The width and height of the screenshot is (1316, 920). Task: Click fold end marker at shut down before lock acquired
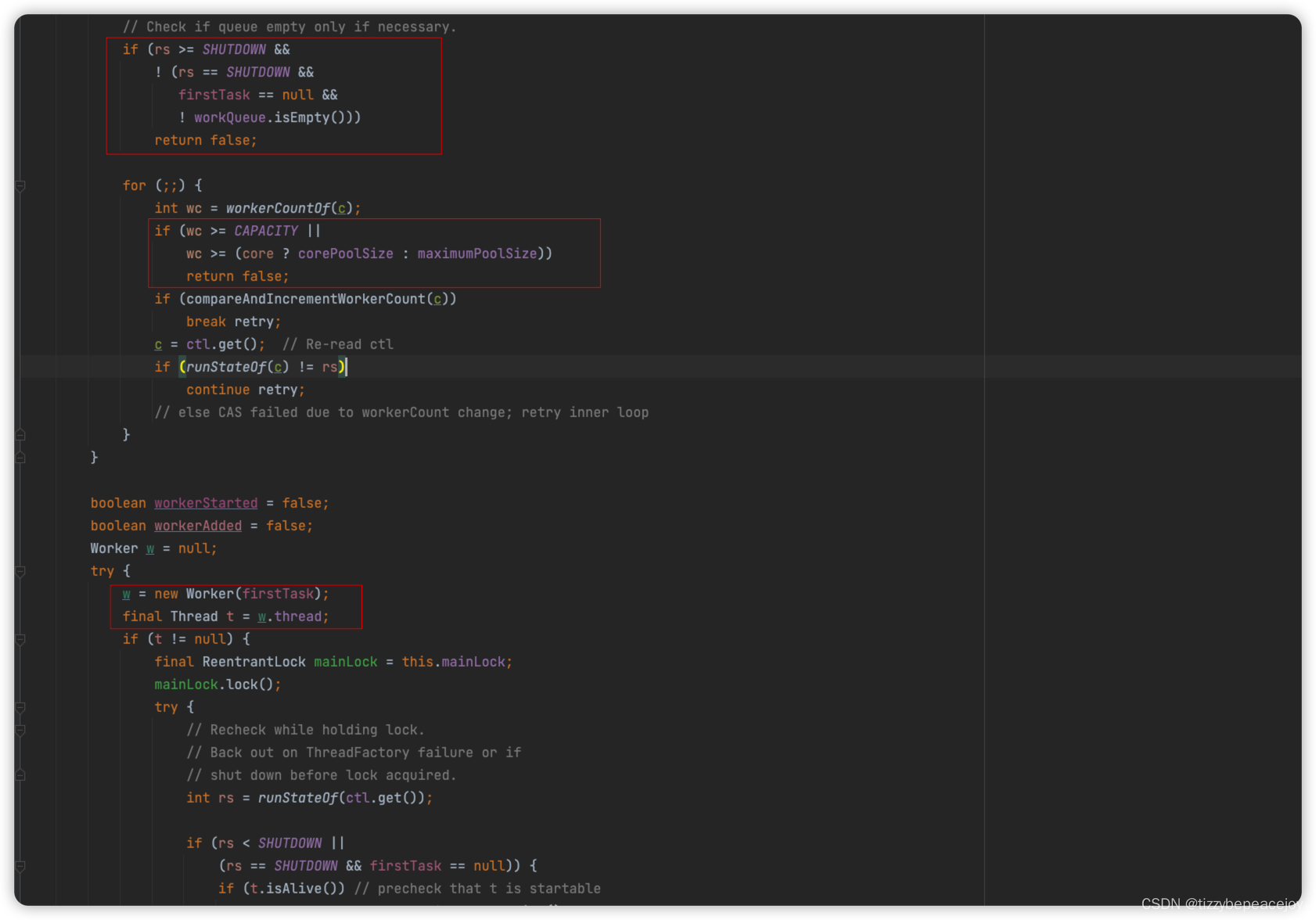pyautogui.click(x=21, y=775)
